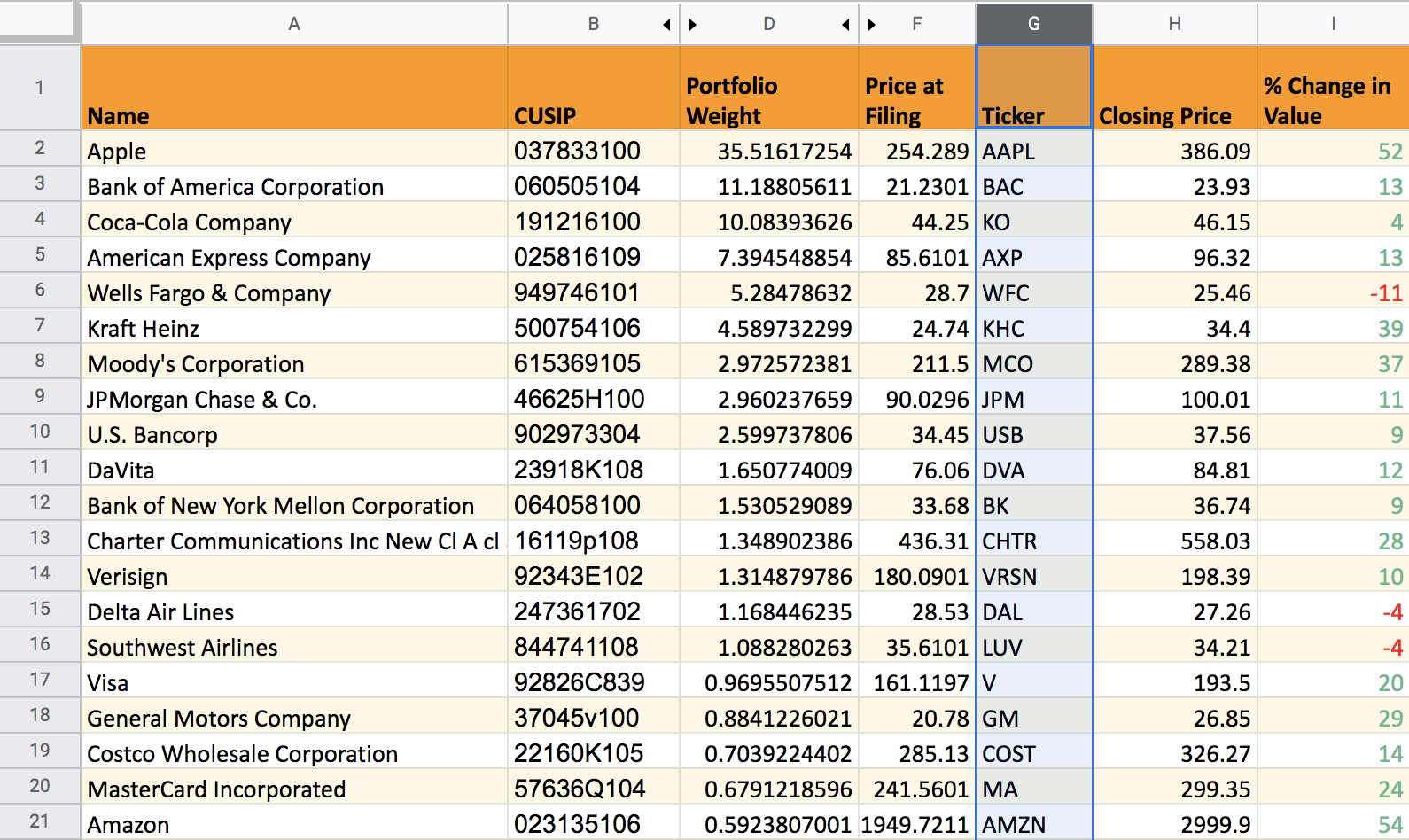Select column I by its header
The height and width of the screenshot is (840, 1409).
(1333, 24)
